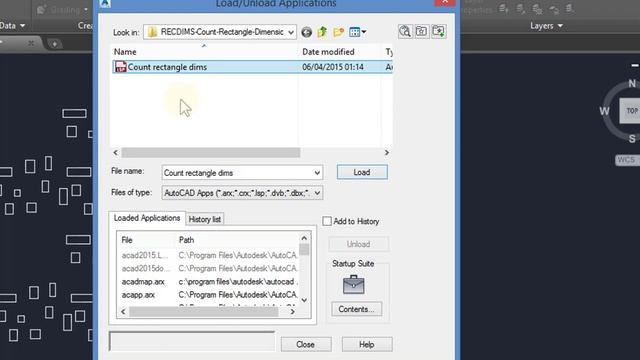Click left arrow of file list scrollbar
640x360 pixels.
pyautogui.click(x=116, y=152)
